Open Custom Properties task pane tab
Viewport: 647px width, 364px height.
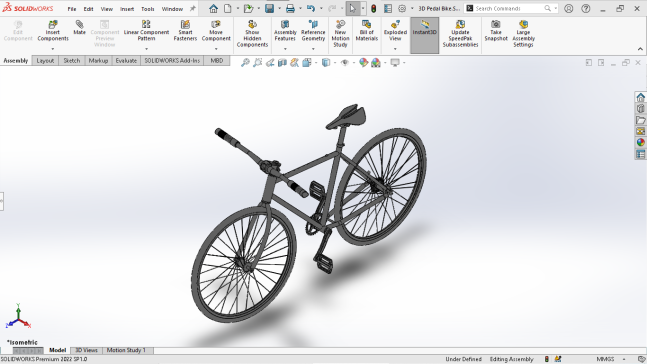tap(640, 154)
